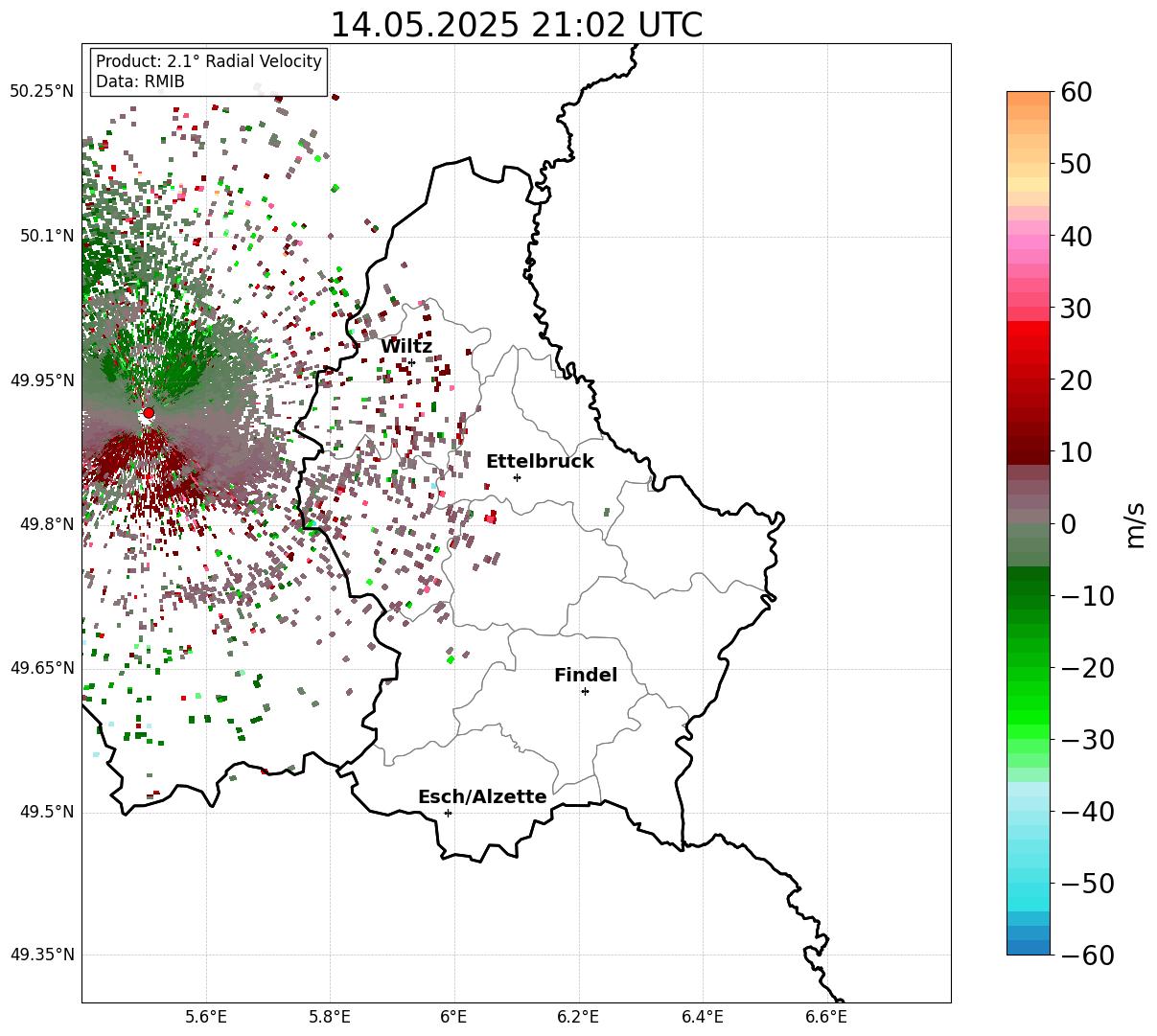Click the title 14.05.2025 21:02 UTC
Image resolution: width=1157 pixels, height=1036 pixels.
pyautogui.click(x=516, y=25)
